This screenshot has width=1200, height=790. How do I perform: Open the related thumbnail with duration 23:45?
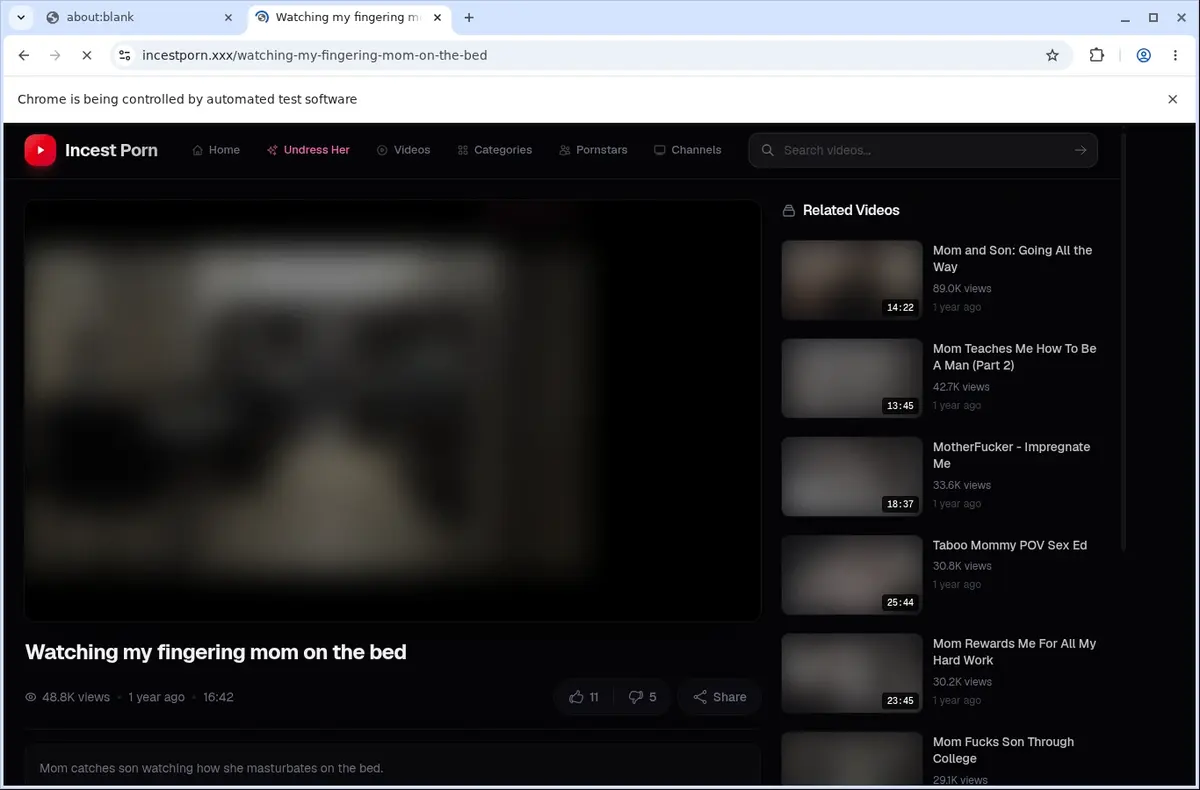tap(852, 673)
